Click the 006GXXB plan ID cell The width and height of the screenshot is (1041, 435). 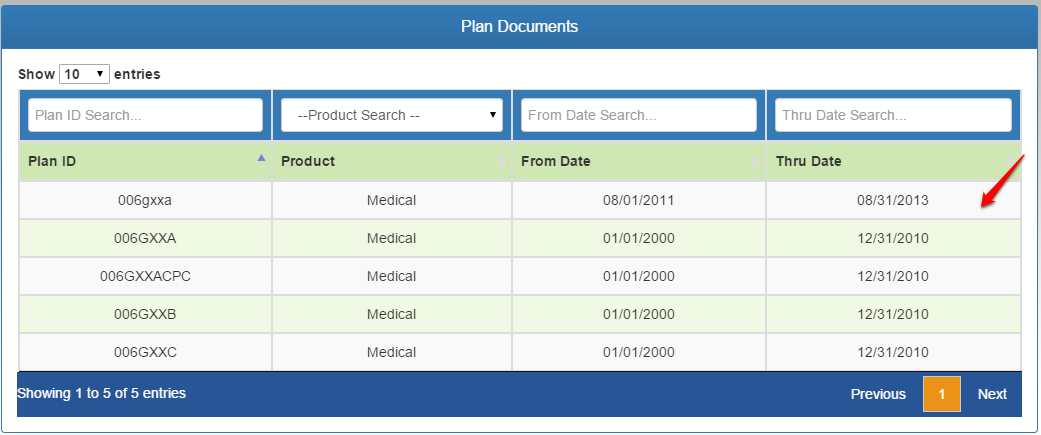click(145, 314)
